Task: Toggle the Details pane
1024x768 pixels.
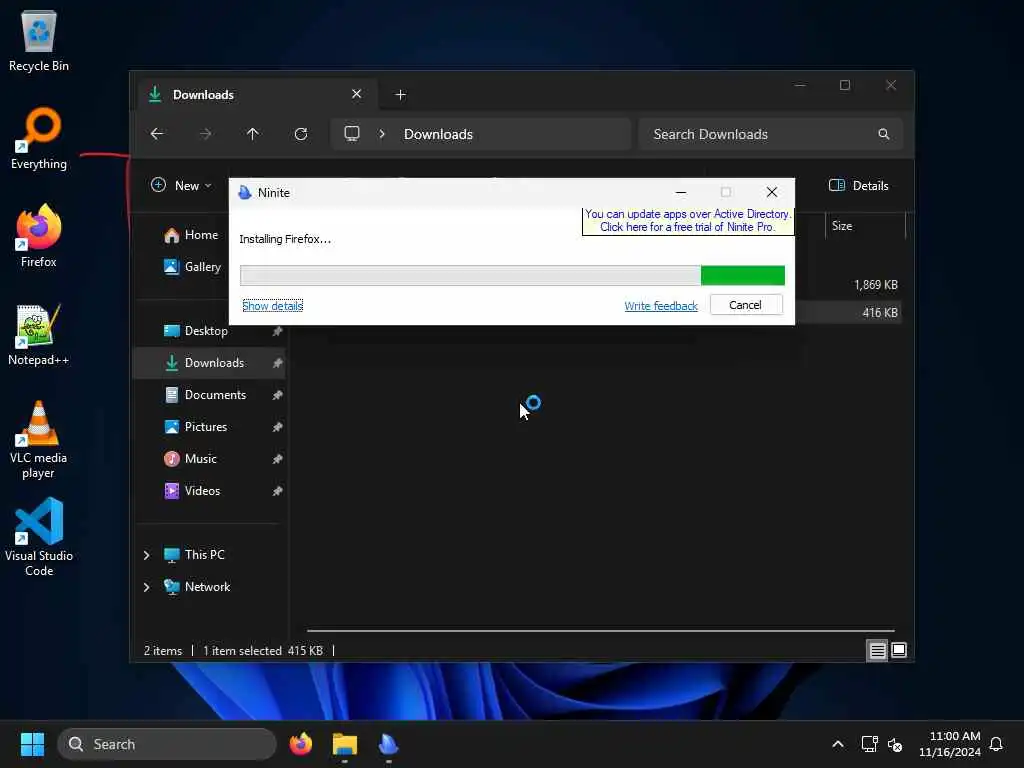Action: coord(858,185)
